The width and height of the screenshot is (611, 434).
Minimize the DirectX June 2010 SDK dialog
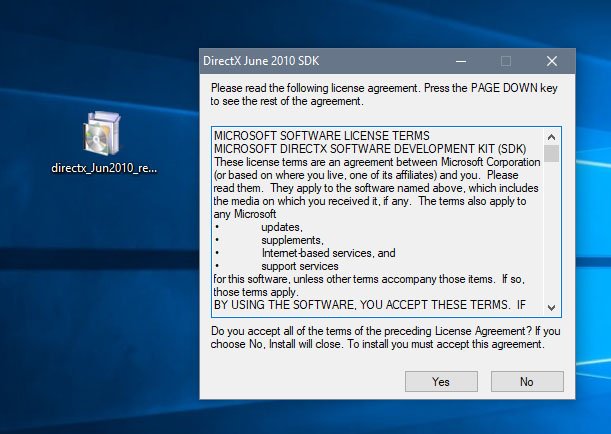click(461, 61)
